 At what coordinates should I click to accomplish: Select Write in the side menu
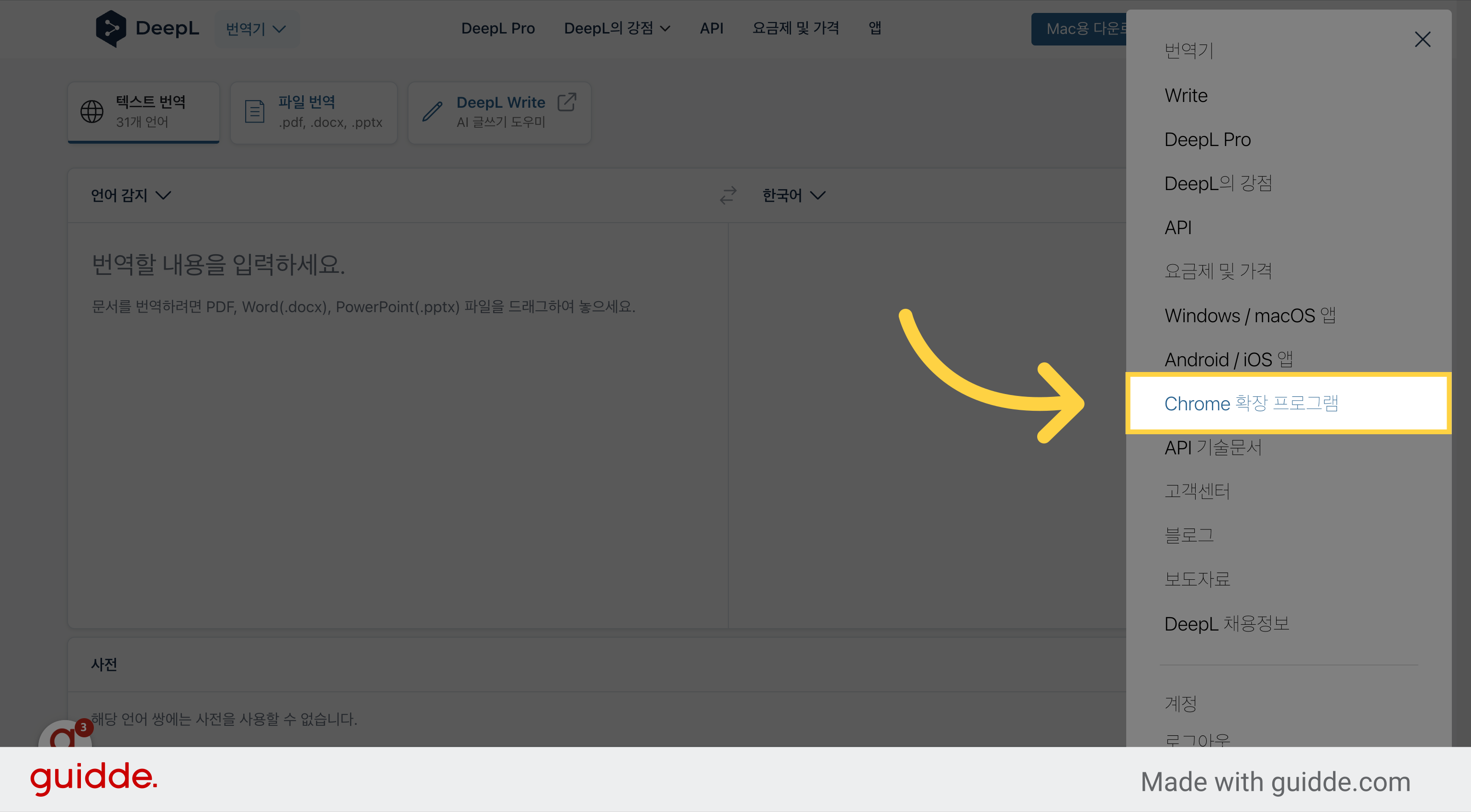(1186, 95)
